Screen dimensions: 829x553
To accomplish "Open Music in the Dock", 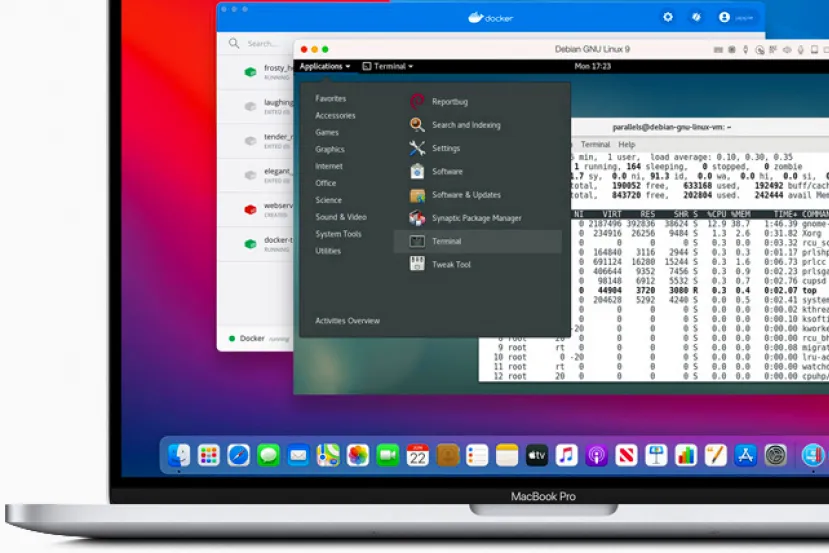I will pyautogui.click(x=567, y=455).
